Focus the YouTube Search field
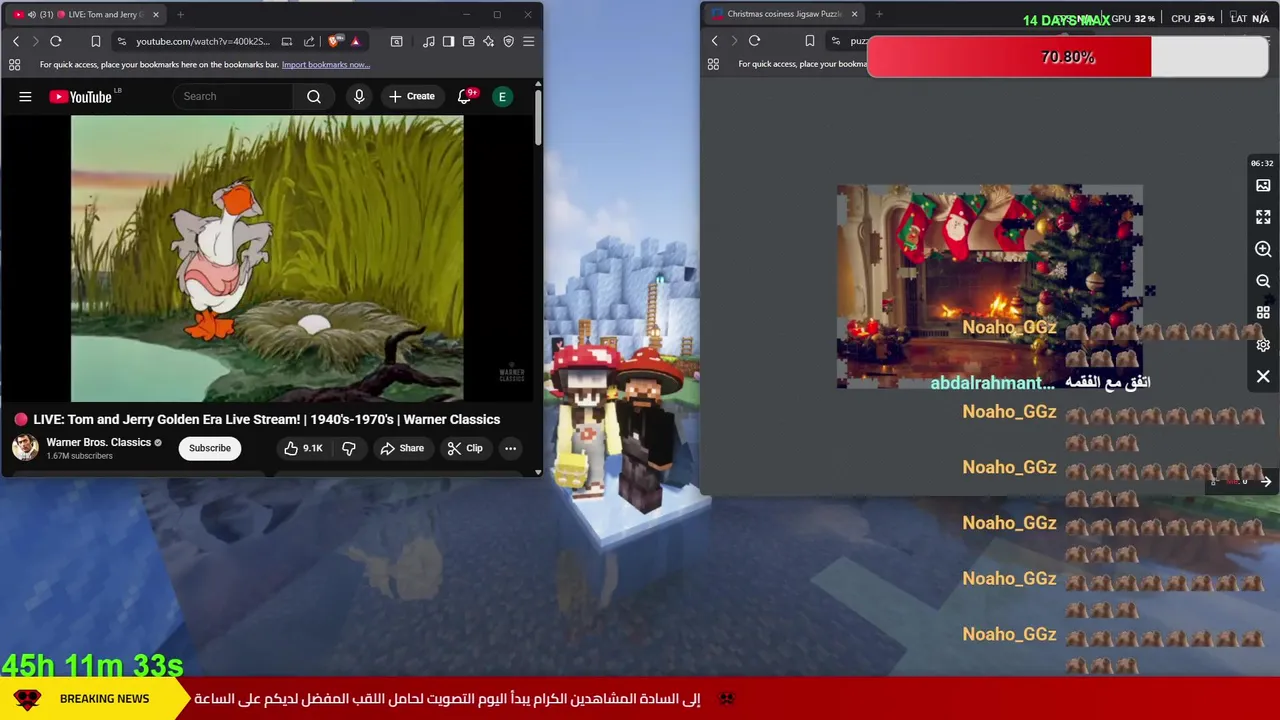Viewport: 1280px width, 720px height. coord(235,96)
